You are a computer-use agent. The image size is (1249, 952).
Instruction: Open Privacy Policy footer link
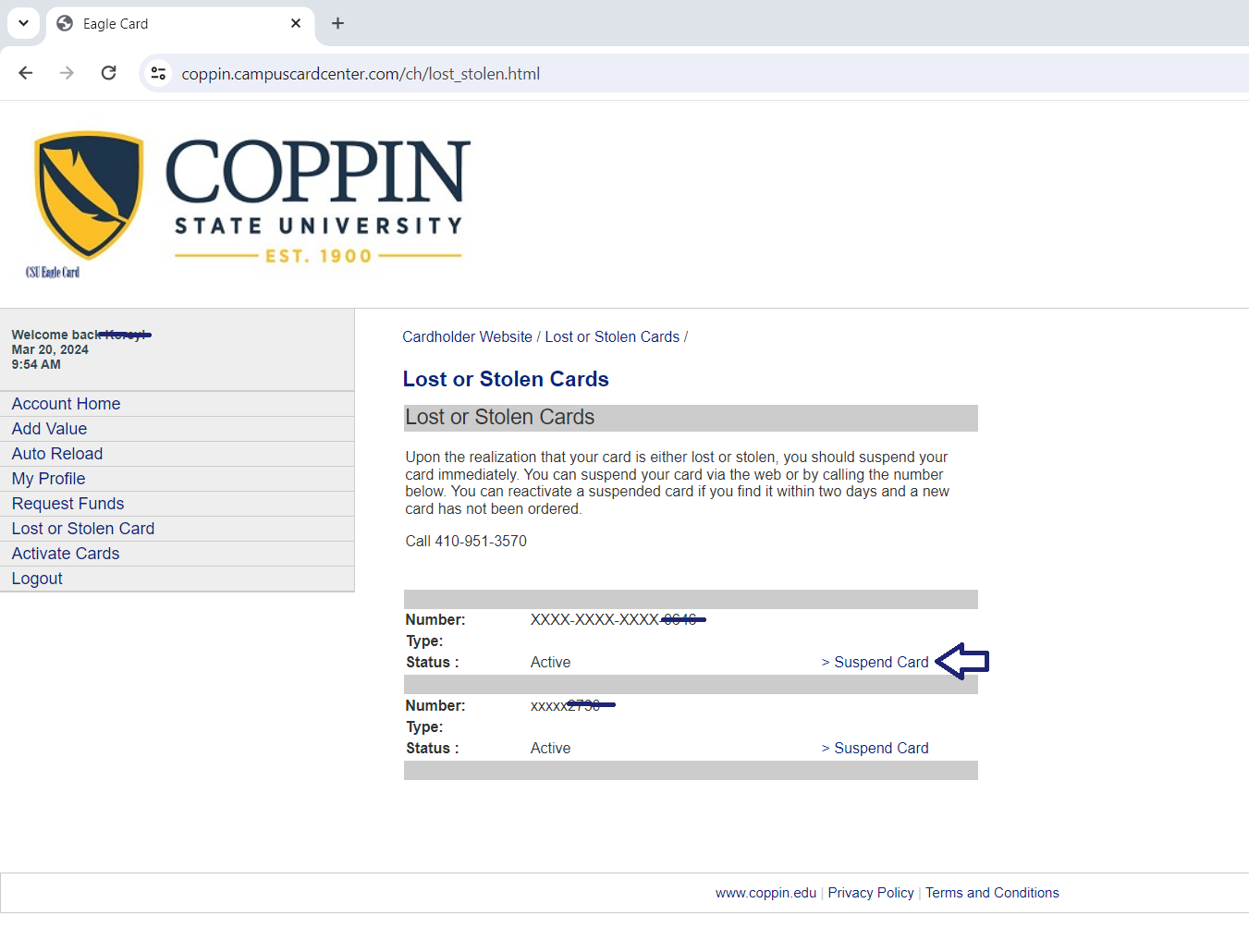[x=871, y=893]
